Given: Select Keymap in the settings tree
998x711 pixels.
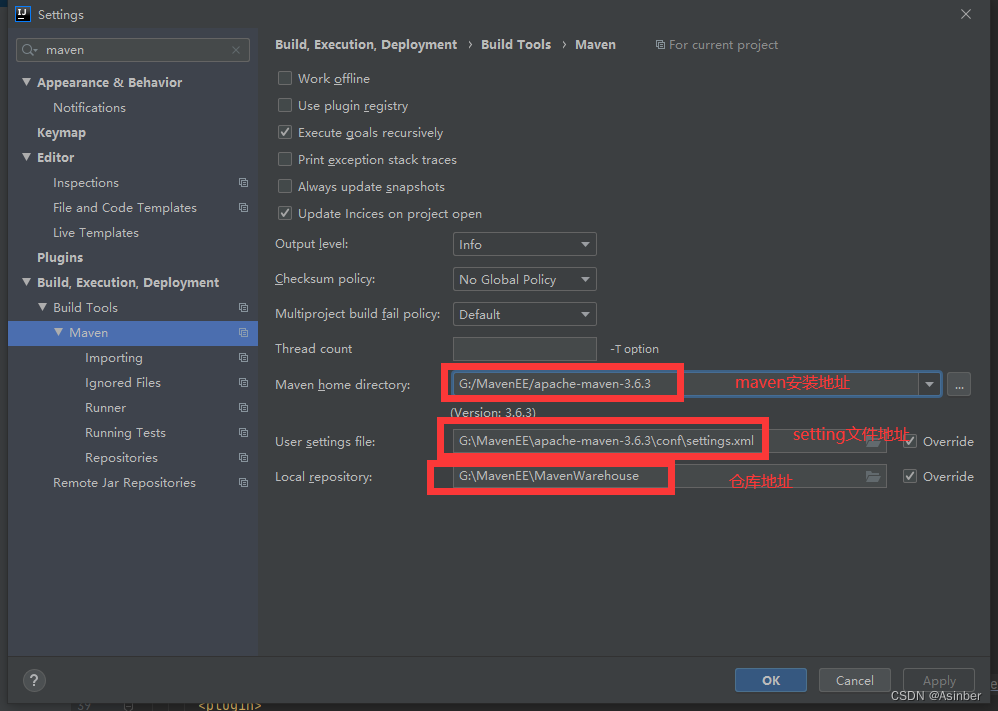Looking at the screenshot, I should (61, 132).
